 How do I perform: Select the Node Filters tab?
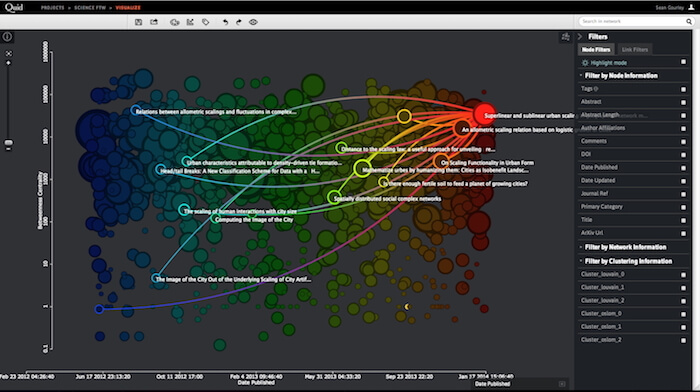click(x=596, y=50)
